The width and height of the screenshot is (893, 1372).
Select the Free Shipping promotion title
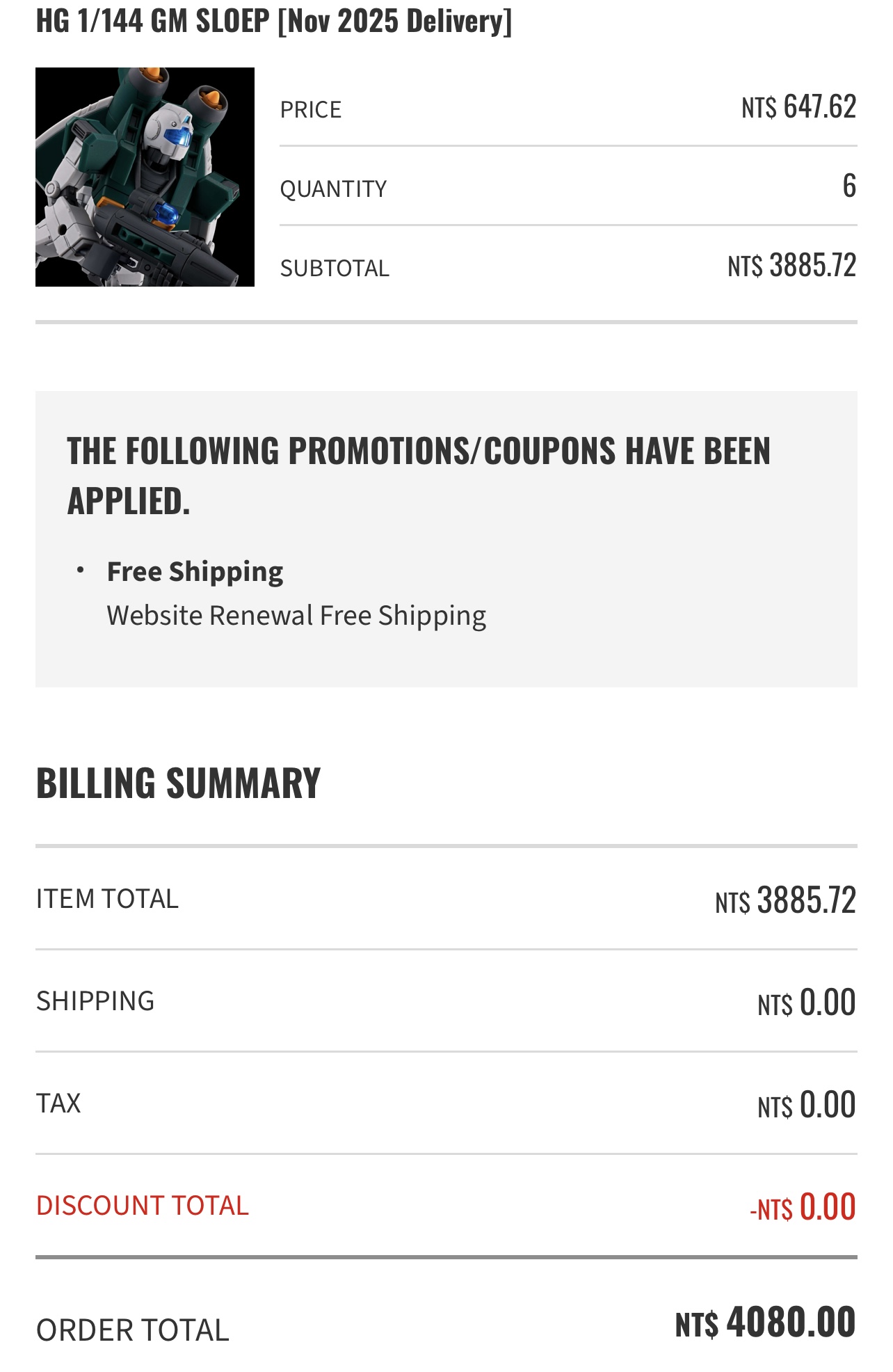pos(195,571)
